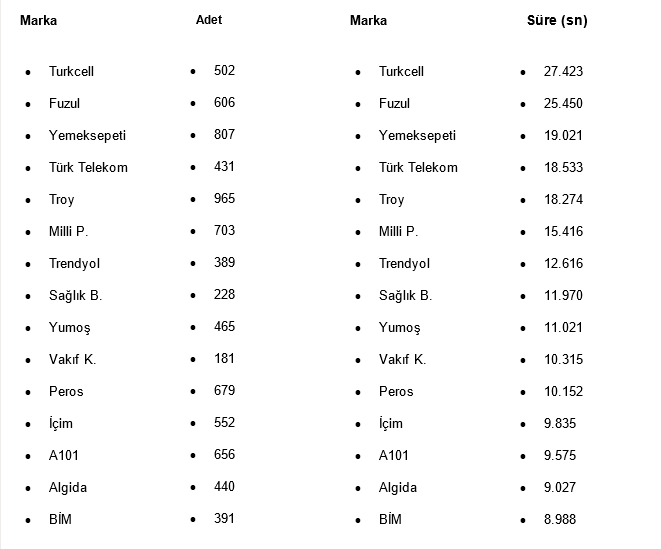
Task: Click the Süre (sn) column header
Action: 557,20
